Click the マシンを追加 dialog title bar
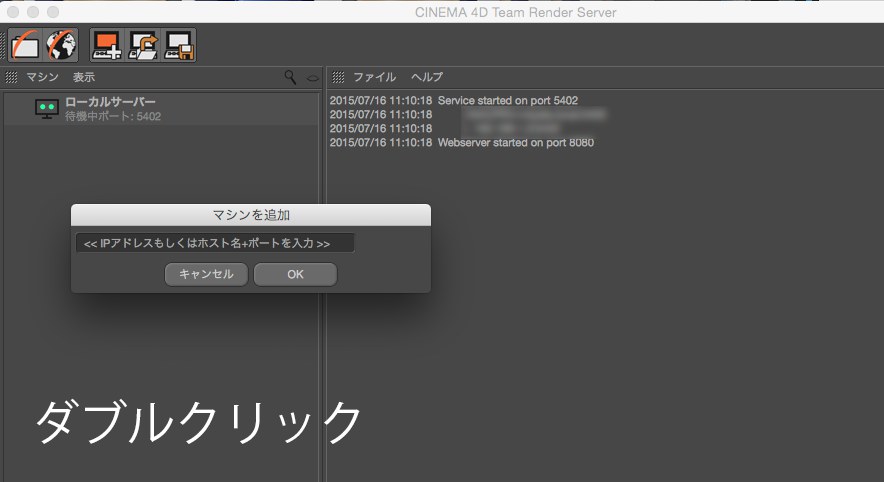Image resolution: width=884 pixels, height=482 pixels. 251,215
